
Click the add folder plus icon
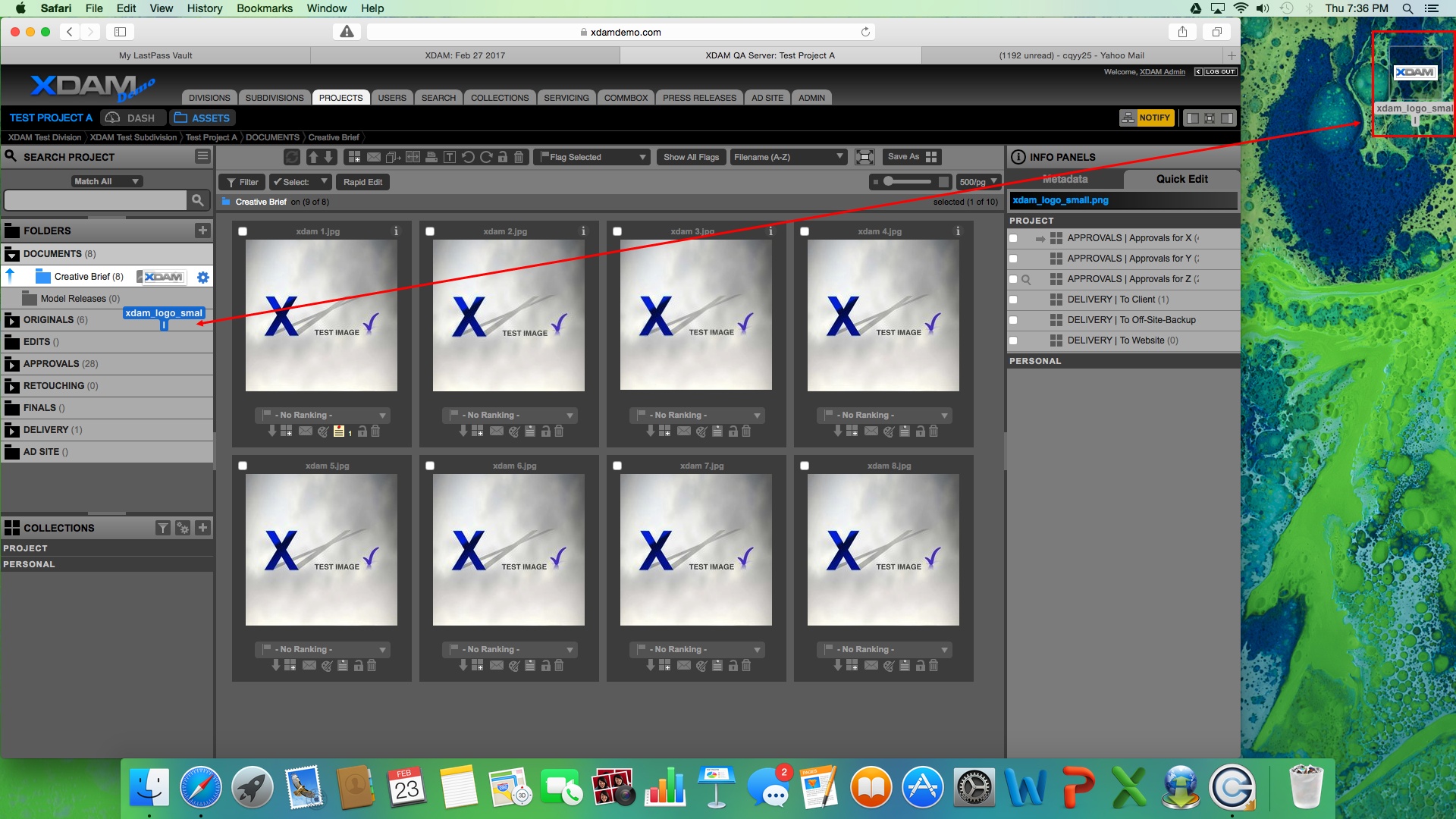pos(202,231)
